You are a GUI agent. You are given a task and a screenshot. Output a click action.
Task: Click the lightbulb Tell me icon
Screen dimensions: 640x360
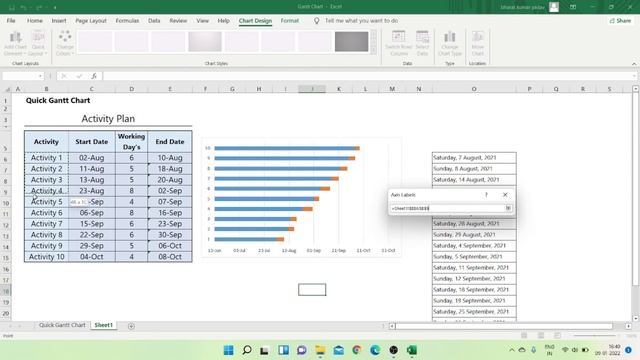[x=316, y=20]
